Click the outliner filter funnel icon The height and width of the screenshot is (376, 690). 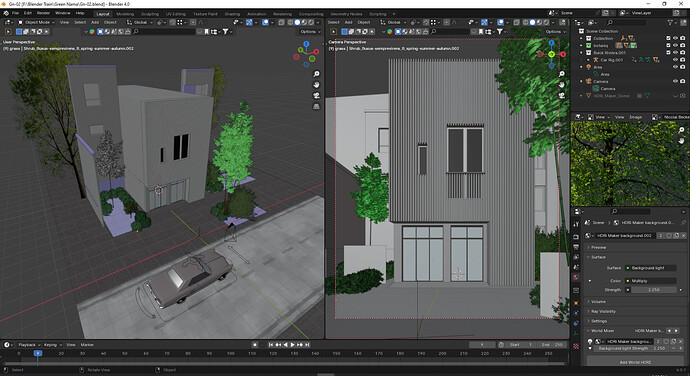tap(670, 22)
